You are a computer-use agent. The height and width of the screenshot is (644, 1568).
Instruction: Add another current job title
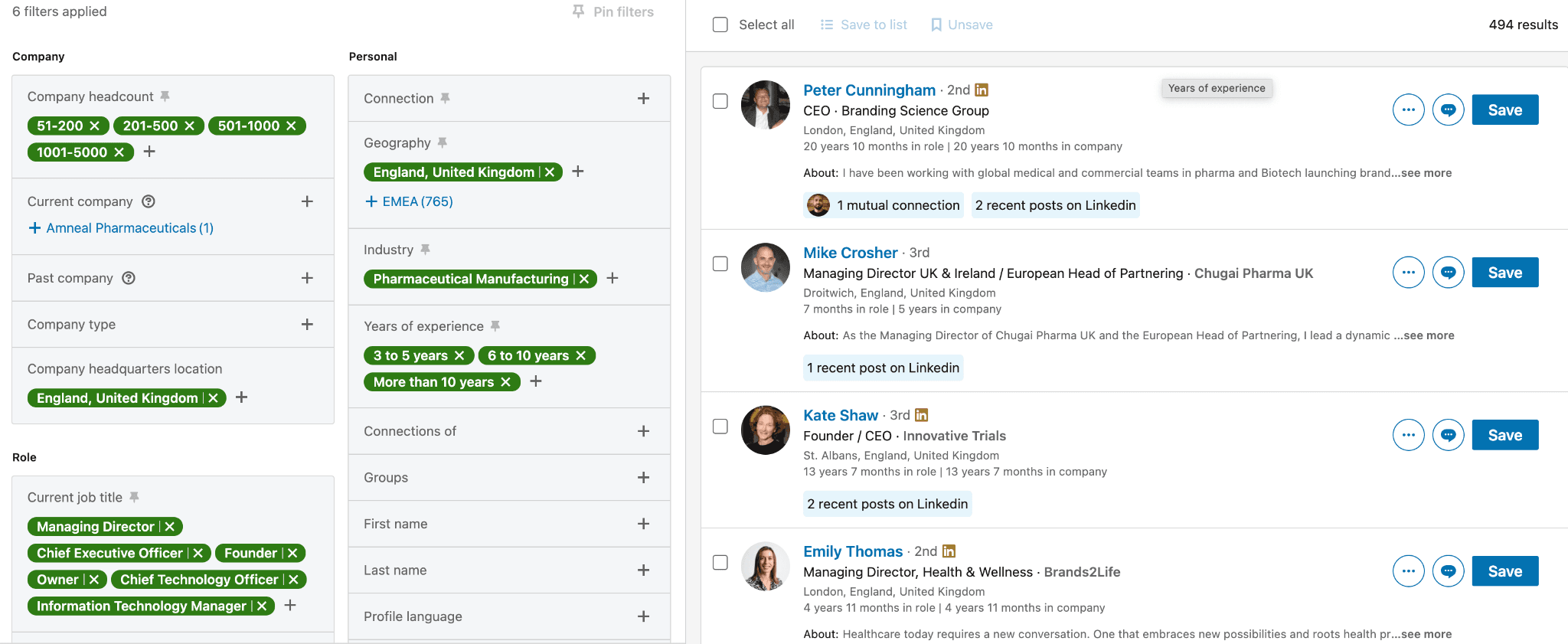point(290,606)
